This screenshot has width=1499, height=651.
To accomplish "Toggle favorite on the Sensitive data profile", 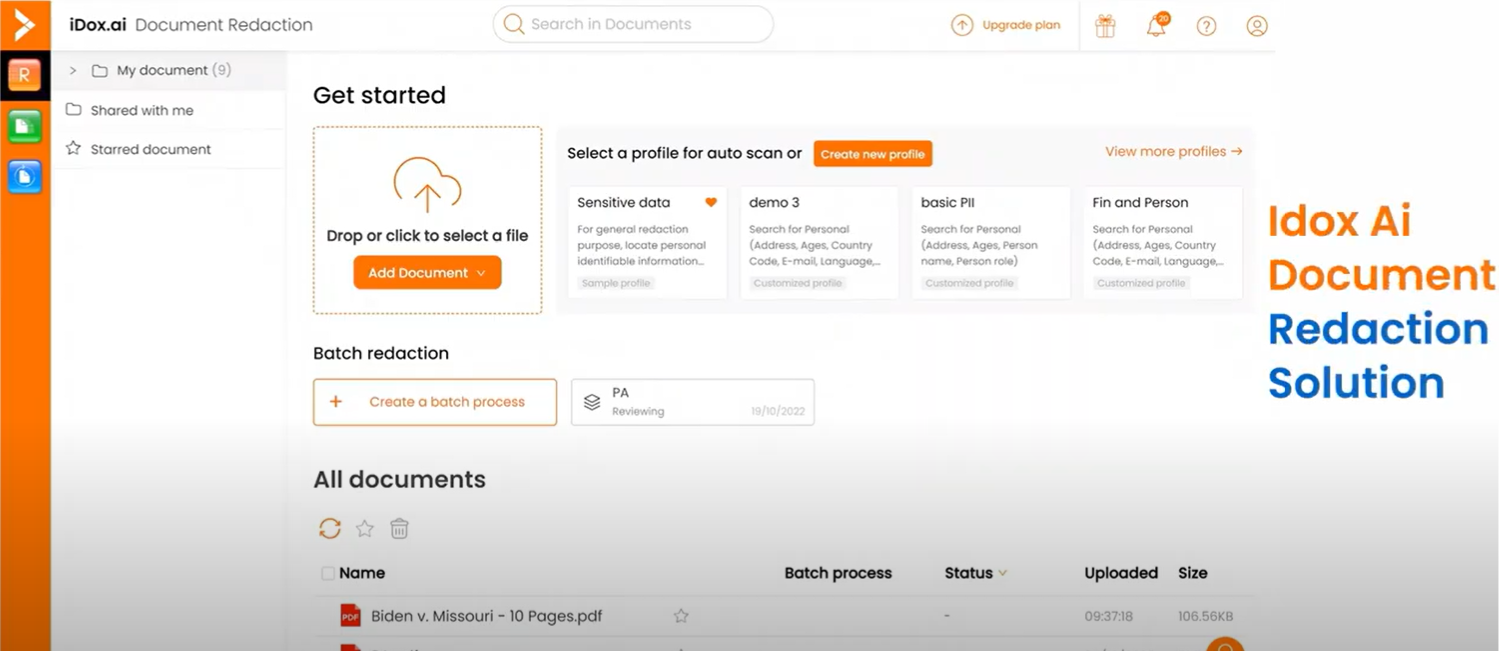I will (710, 201).
